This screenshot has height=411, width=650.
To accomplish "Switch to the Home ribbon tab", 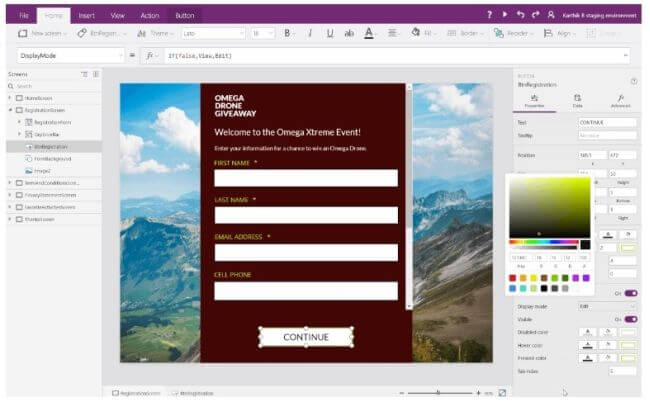I will tap(53, 16).
